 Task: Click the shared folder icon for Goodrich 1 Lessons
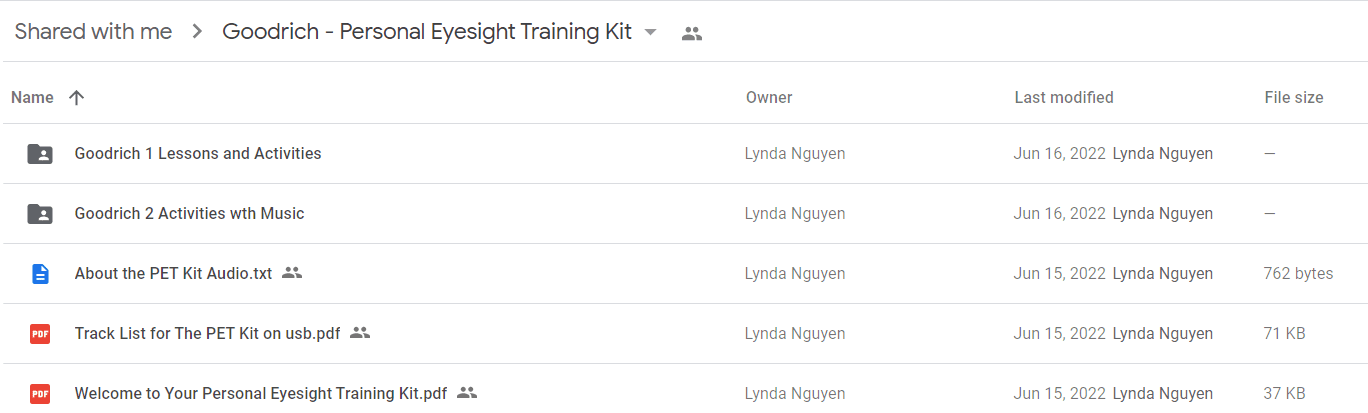pos(40,154)
